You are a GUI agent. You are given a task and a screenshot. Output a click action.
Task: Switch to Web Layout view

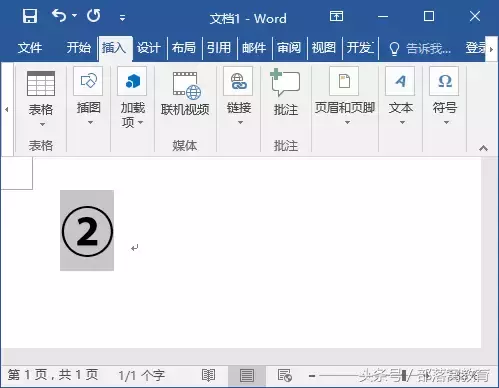tap(285, 375)
